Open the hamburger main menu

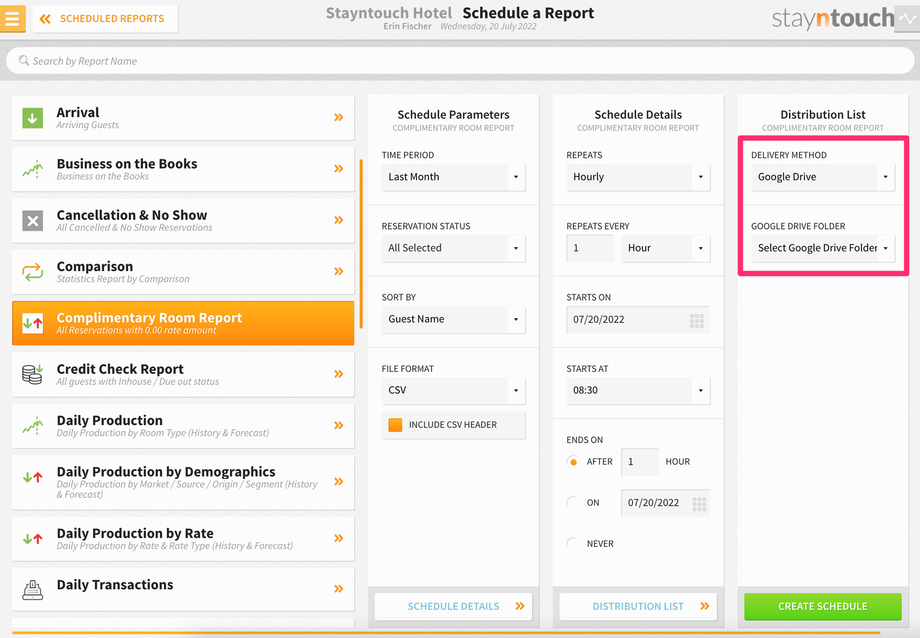click(x=12, y=18)
